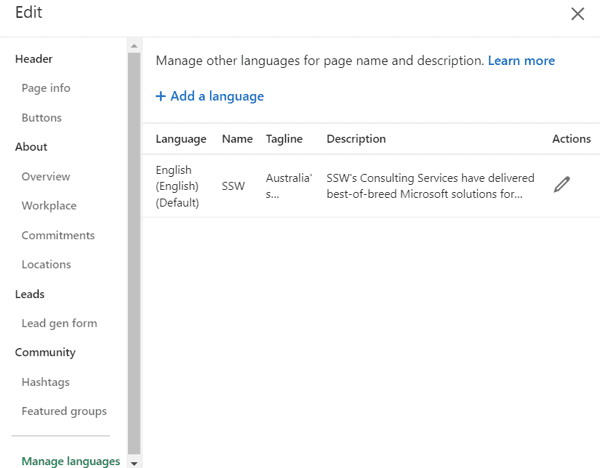Screen dimensions: 600x468
Task: Go to Buttons settings
Action: click(x=42, y=118)
